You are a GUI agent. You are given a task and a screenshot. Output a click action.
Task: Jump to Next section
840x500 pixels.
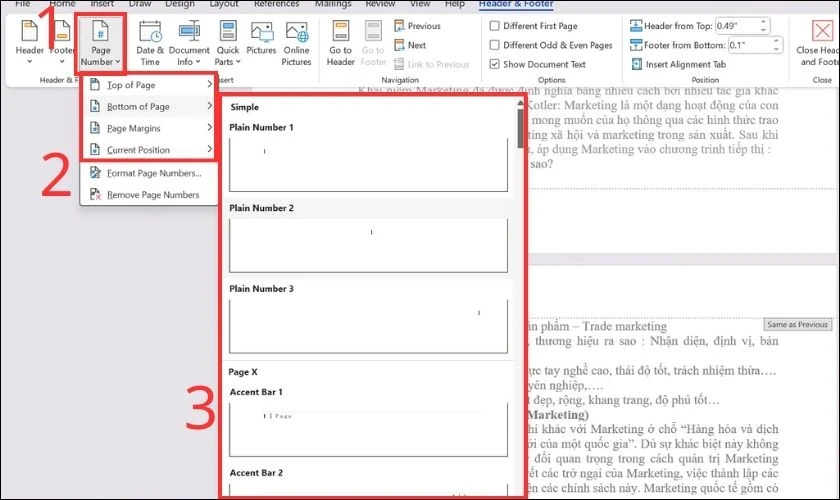point(416,45)
